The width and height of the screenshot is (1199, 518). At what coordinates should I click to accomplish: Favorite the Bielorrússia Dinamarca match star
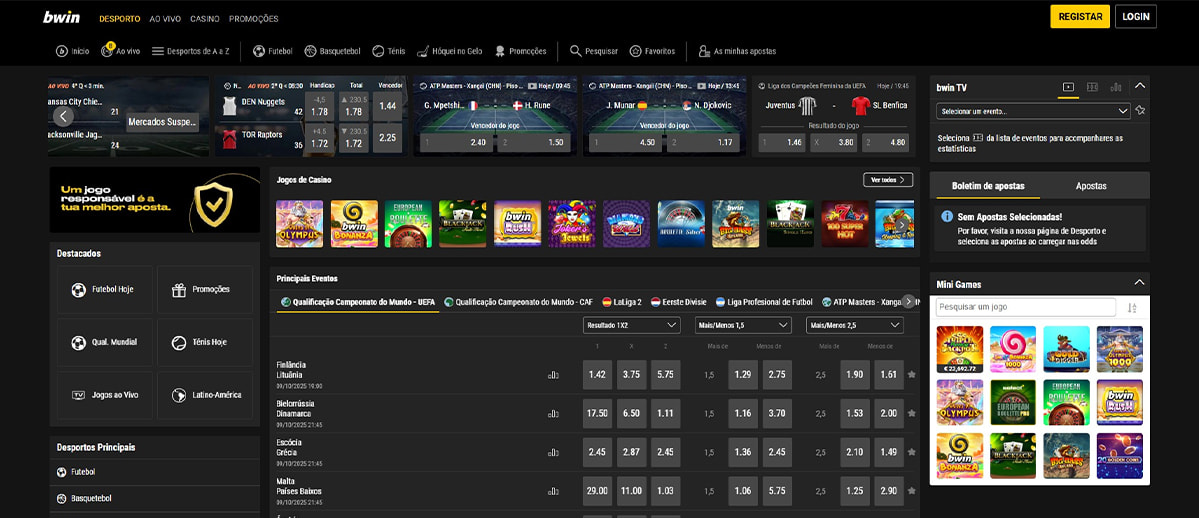911,413
